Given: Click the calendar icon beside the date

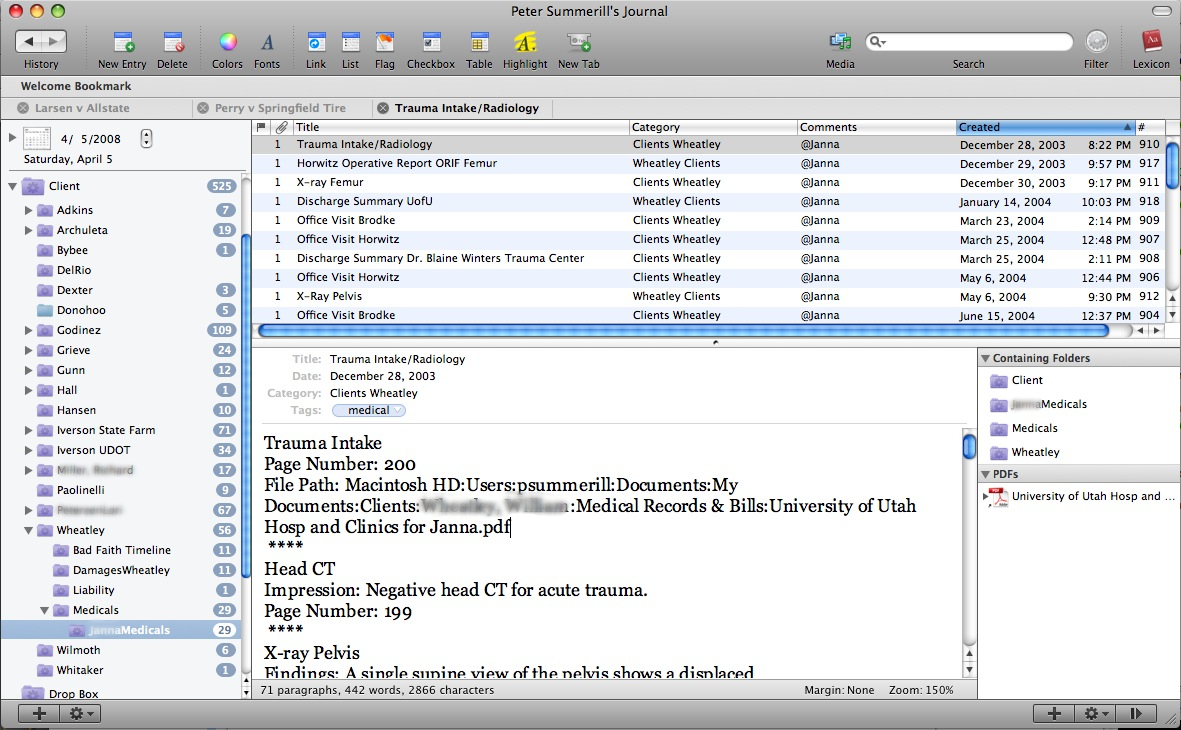Looking at the screenshot, I should point(37,139).
